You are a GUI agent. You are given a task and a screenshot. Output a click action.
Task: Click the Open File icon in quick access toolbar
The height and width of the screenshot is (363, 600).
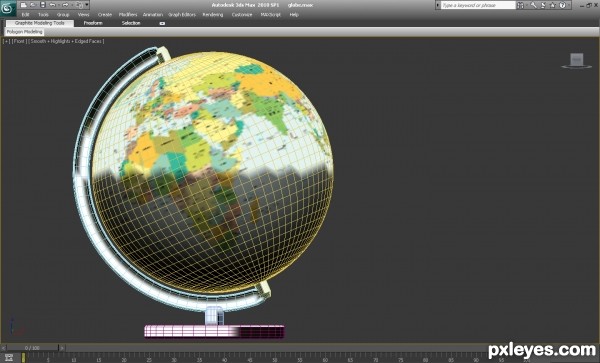click(x=33, y=5)
